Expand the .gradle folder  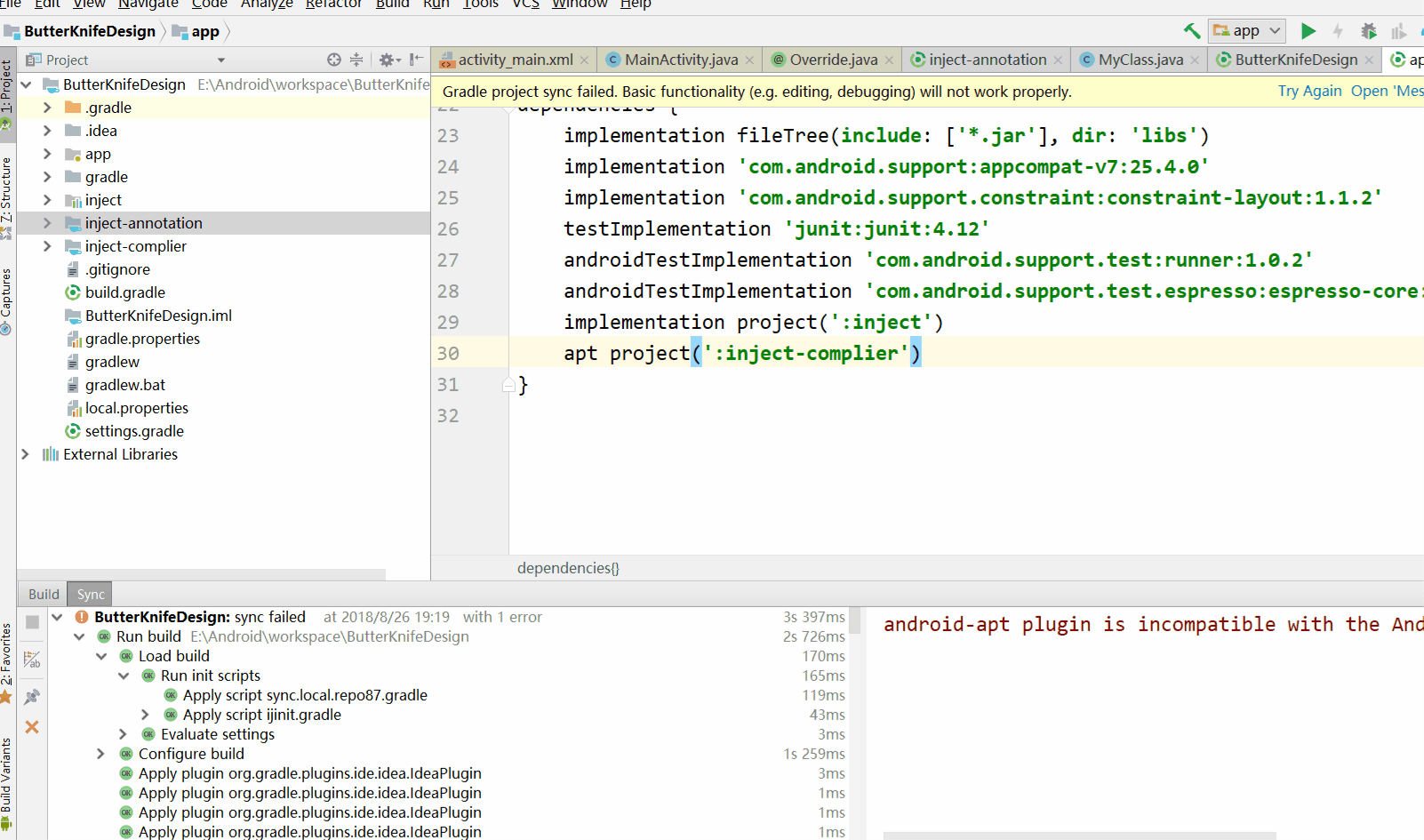[47, 108]
